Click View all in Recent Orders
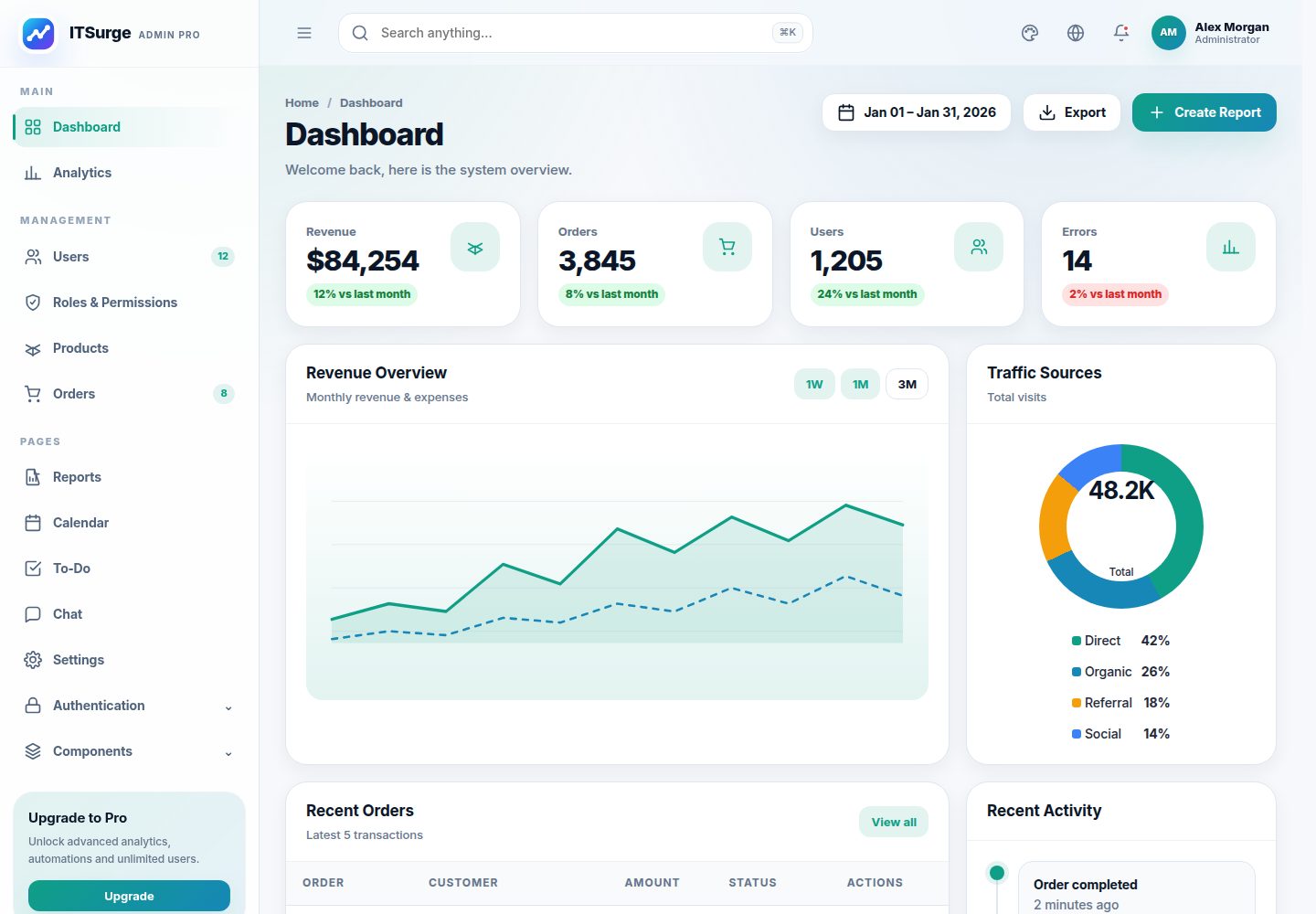1316x914 pixels. (x=894, y=822)
